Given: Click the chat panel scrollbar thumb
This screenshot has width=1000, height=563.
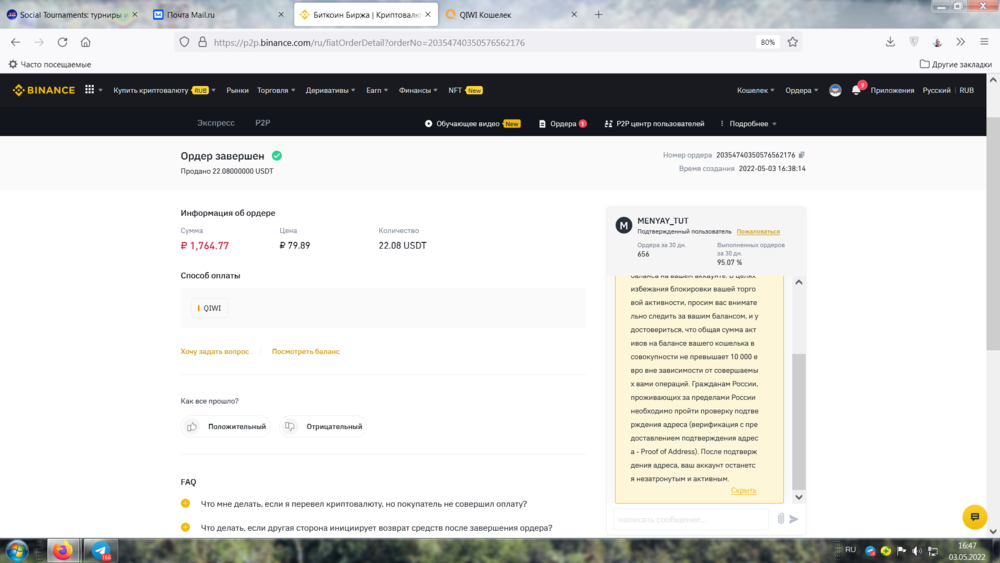Looking at the screenshot, I should [798, 421].
